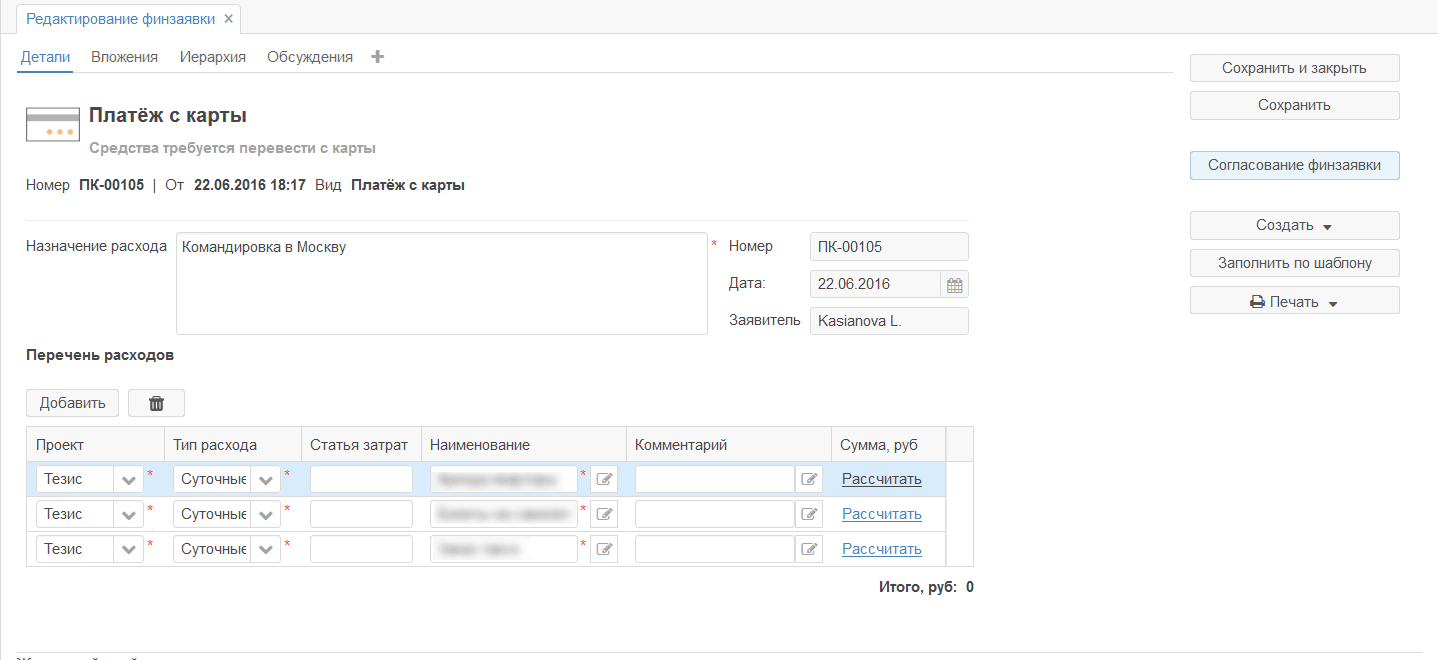Click the Статья затрат column header

pos(361,445)
